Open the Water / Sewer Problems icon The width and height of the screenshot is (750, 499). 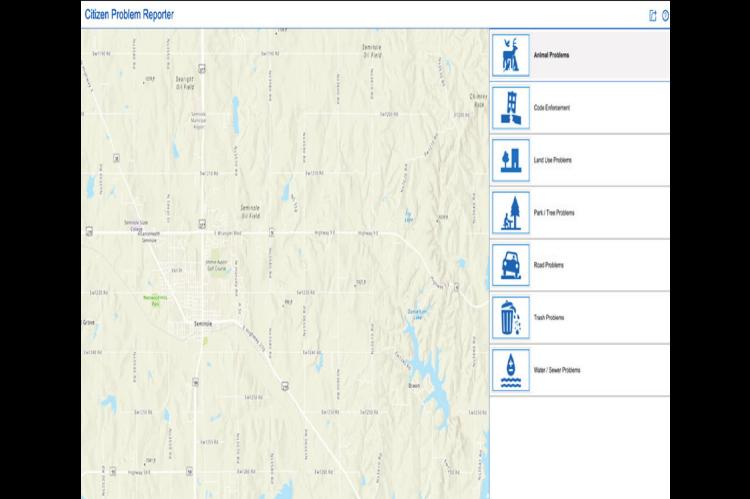511,370
